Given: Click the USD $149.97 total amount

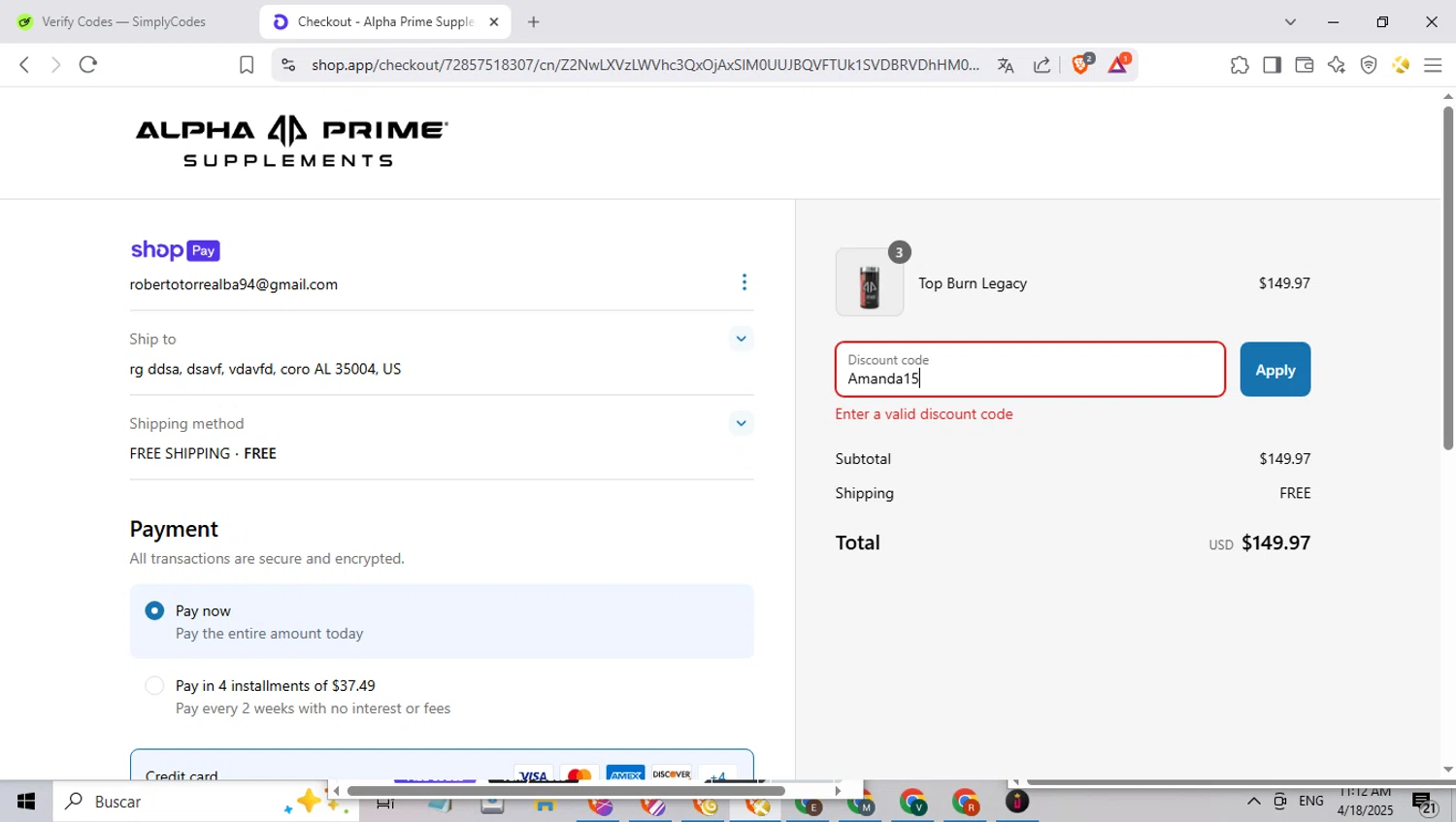Looking at the screenshot, I should (x=1260, y=543).
